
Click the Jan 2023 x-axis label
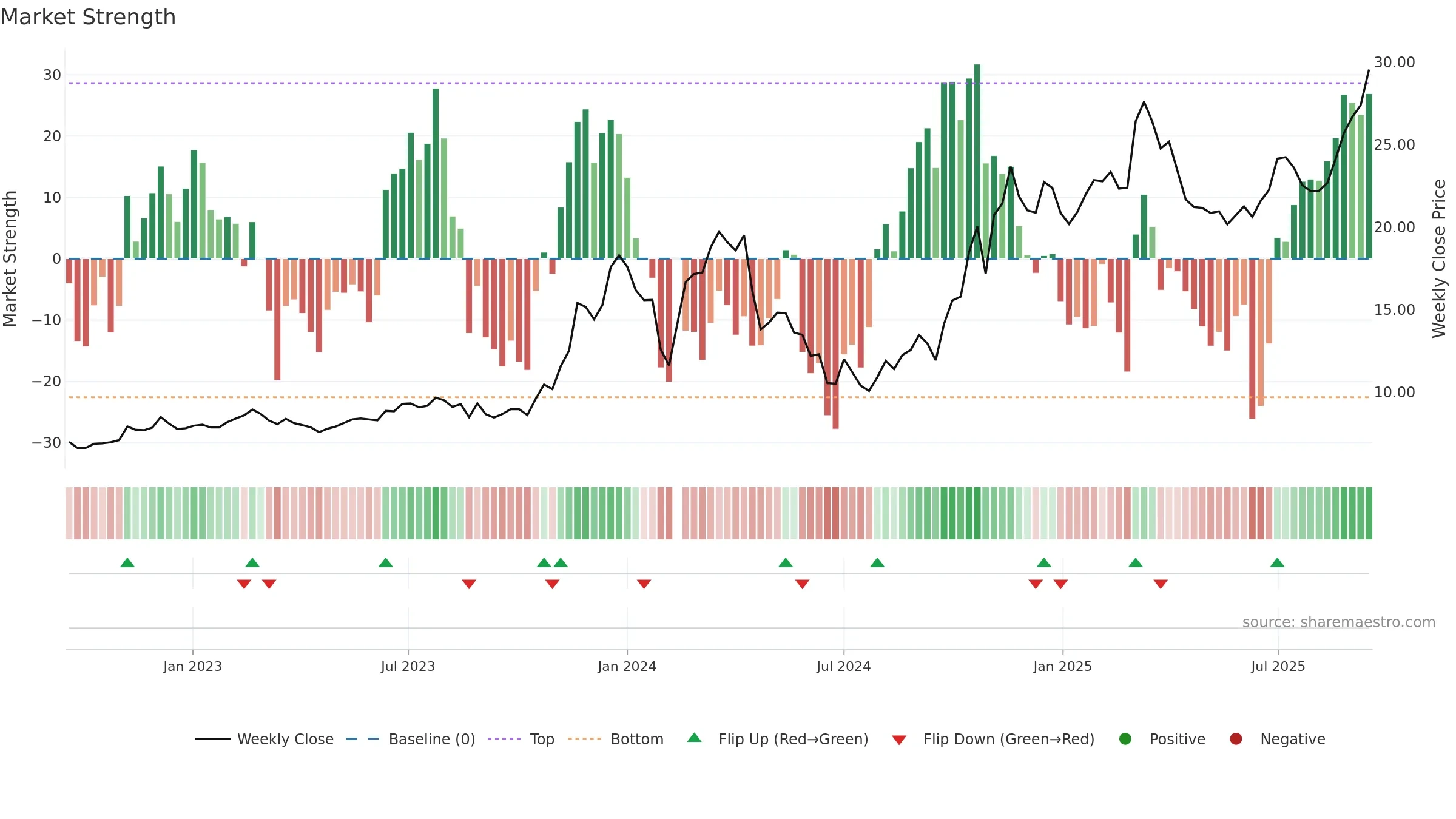coord(192,666)
